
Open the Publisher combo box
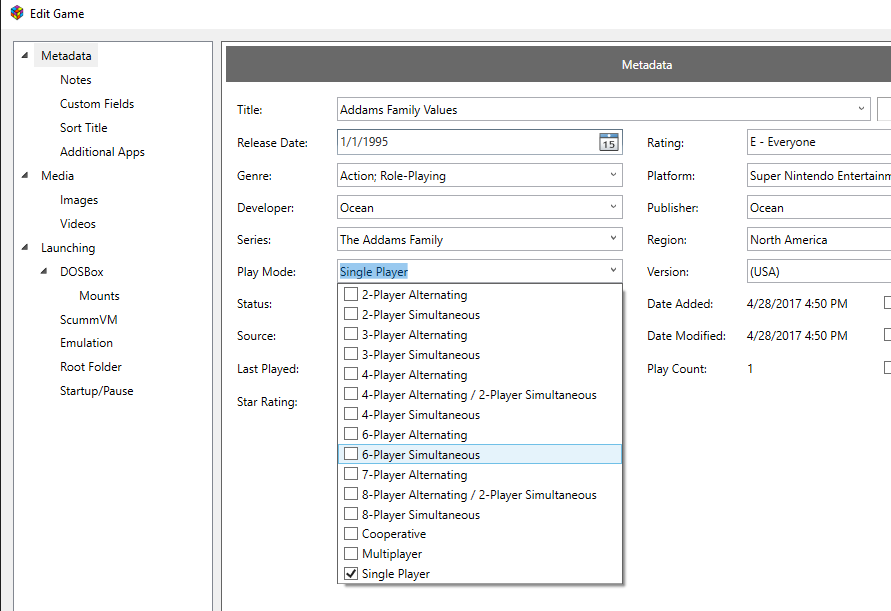point(819,207)
